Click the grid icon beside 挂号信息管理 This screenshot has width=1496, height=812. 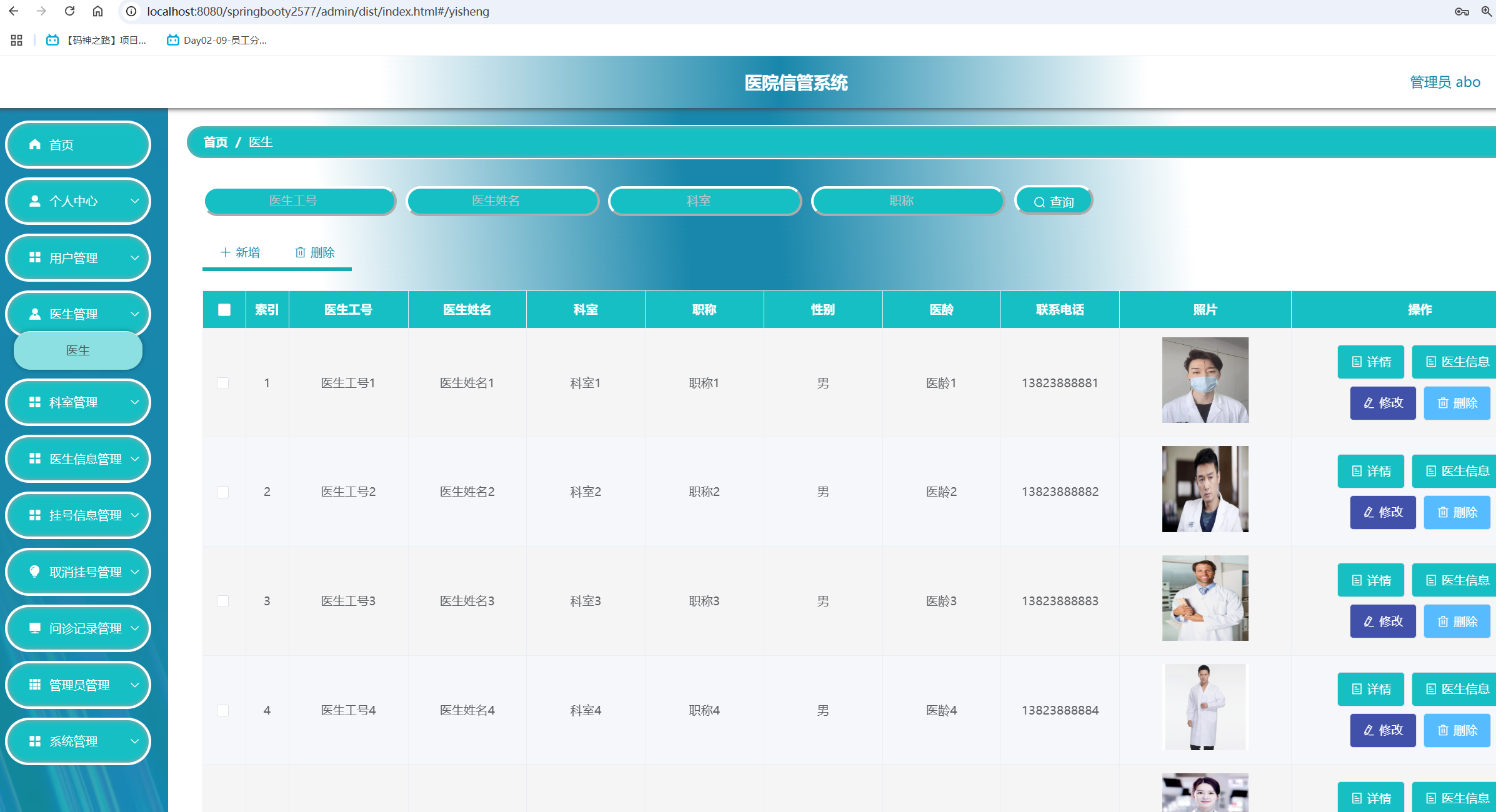pos(35,515)
